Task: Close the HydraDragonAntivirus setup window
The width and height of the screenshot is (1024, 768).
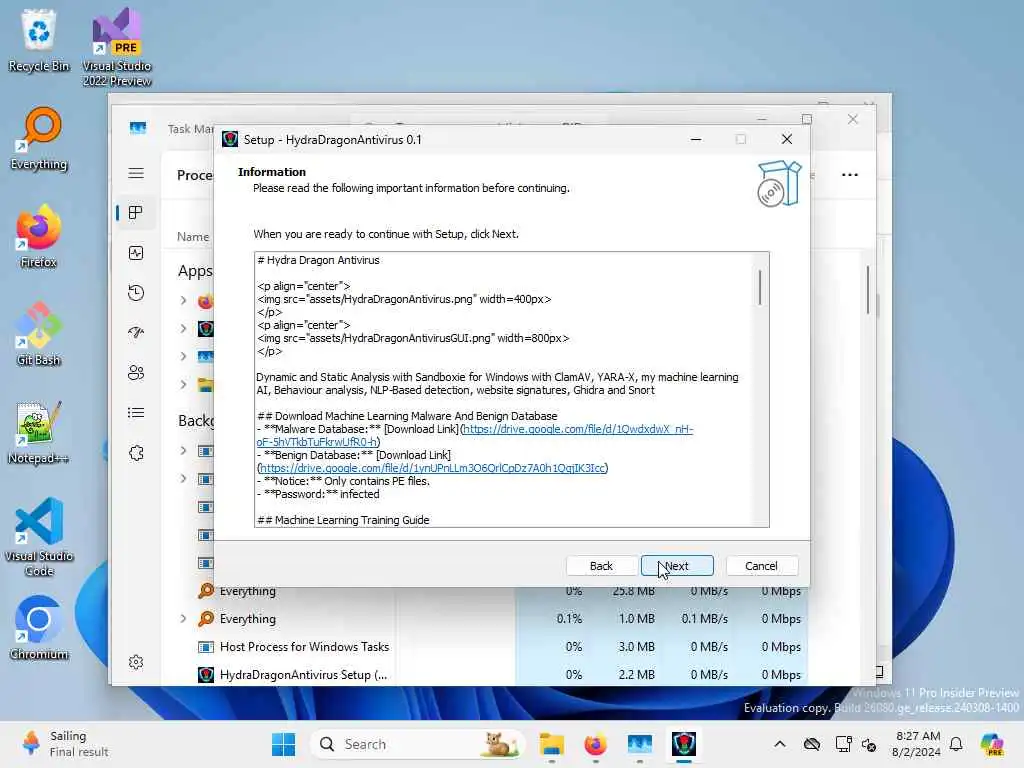Action: pyautogui.click(x=787, y=139)
